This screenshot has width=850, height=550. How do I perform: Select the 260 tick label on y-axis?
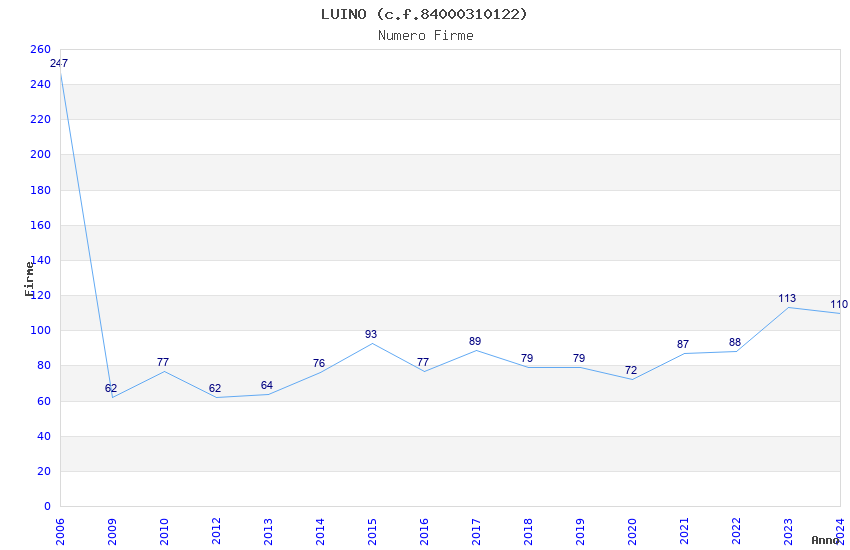[41, 49]
